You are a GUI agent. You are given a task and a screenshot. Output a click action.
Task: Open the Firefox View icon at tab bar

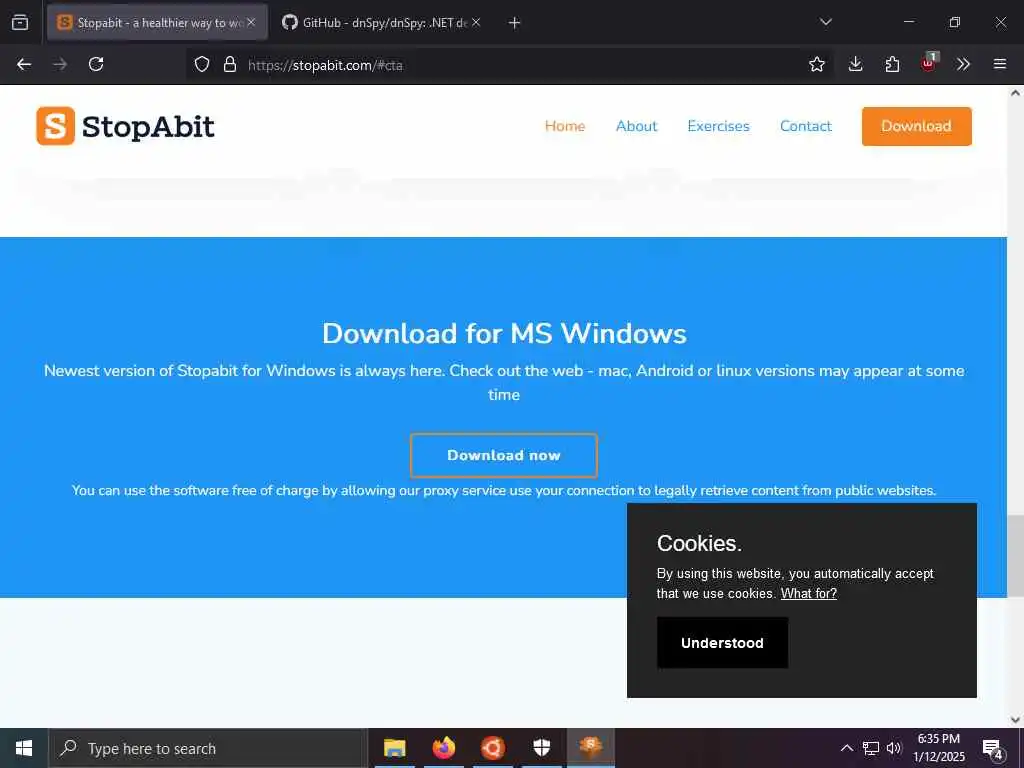coord(20,22)
